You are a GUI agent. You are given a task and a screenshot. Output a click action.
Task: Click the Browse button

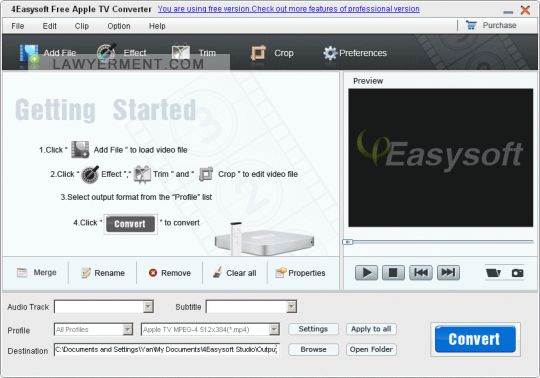pyautogui.click(x=313, y=349)
